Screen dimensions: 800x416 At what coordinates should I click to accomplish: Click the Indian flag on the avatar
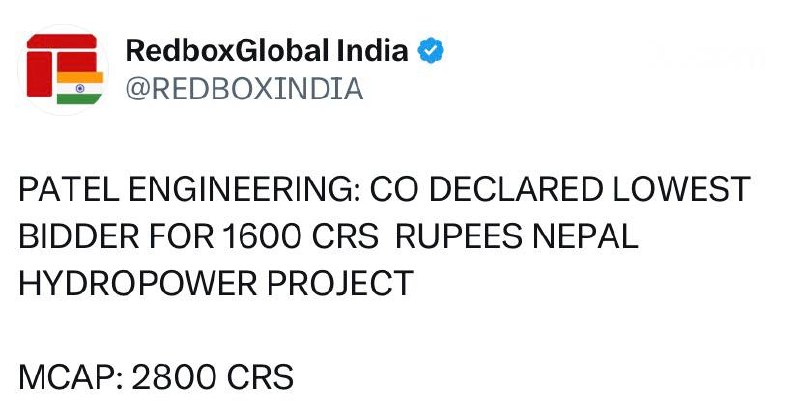click(80, 86)
